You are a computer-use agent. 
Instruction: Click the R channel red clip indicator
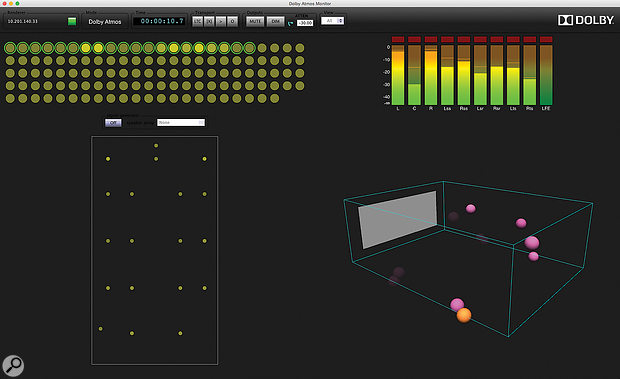pyautogui.click(x=431, y=39)
